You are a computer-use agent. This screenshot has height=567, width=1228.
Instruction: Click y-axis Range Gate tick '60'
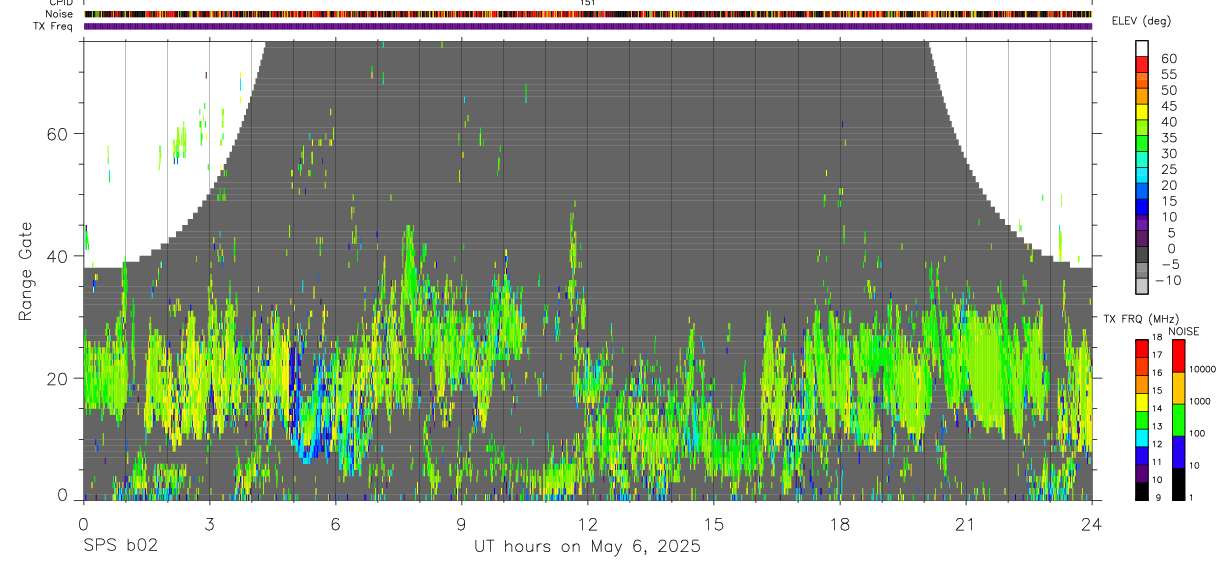pos(57,133)
